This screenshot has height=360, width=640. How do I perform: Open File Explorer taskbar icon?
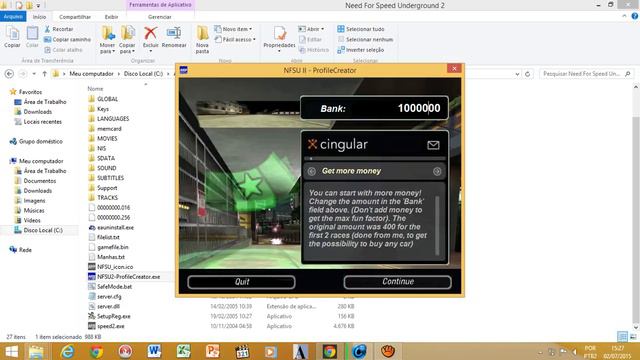click(36, 351)
